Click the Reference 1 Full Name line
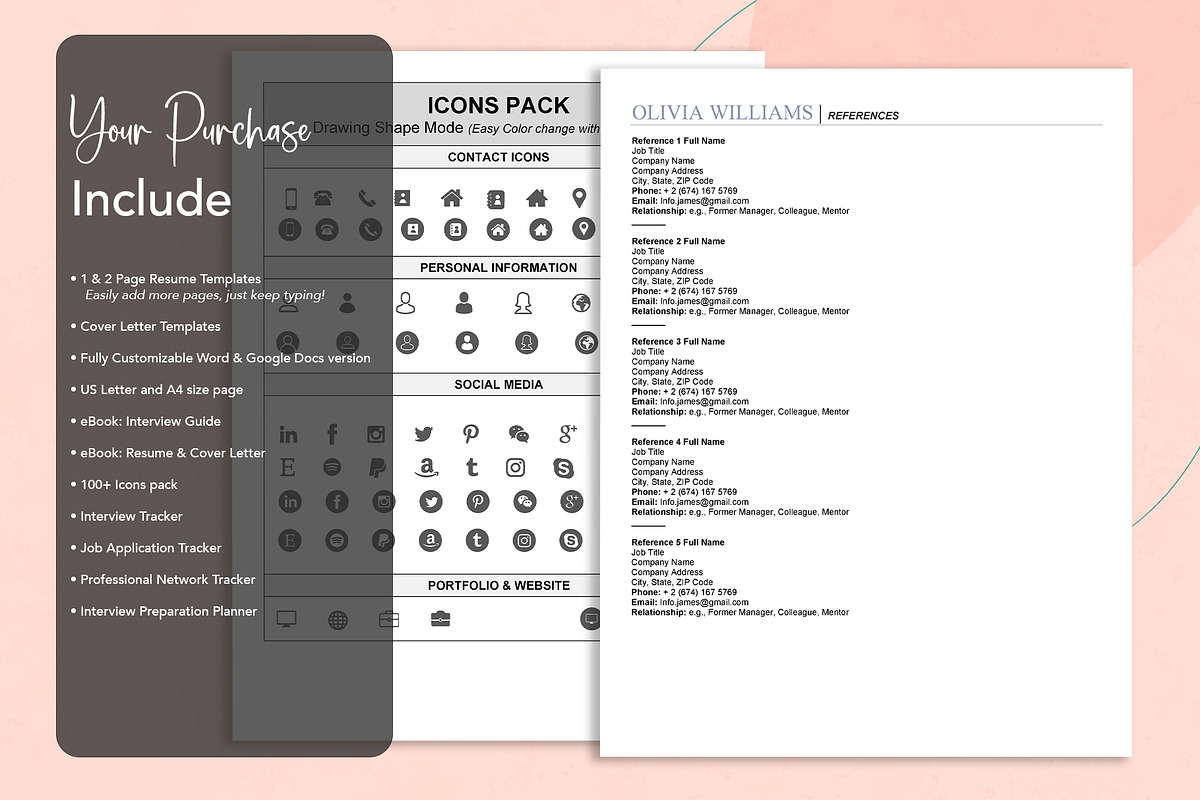1200x800 pixels. pos(678,141)
